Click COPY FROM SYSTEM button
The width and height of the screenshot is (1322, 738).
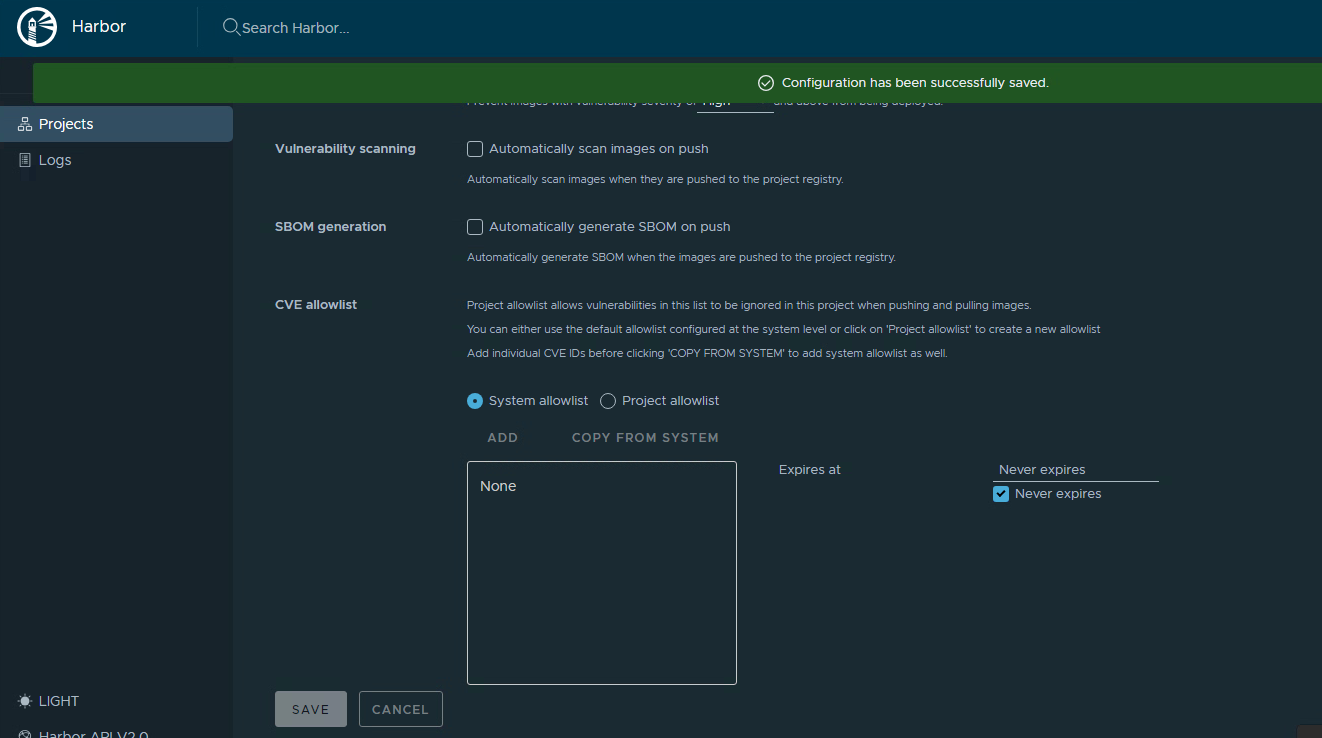[645, 438]
